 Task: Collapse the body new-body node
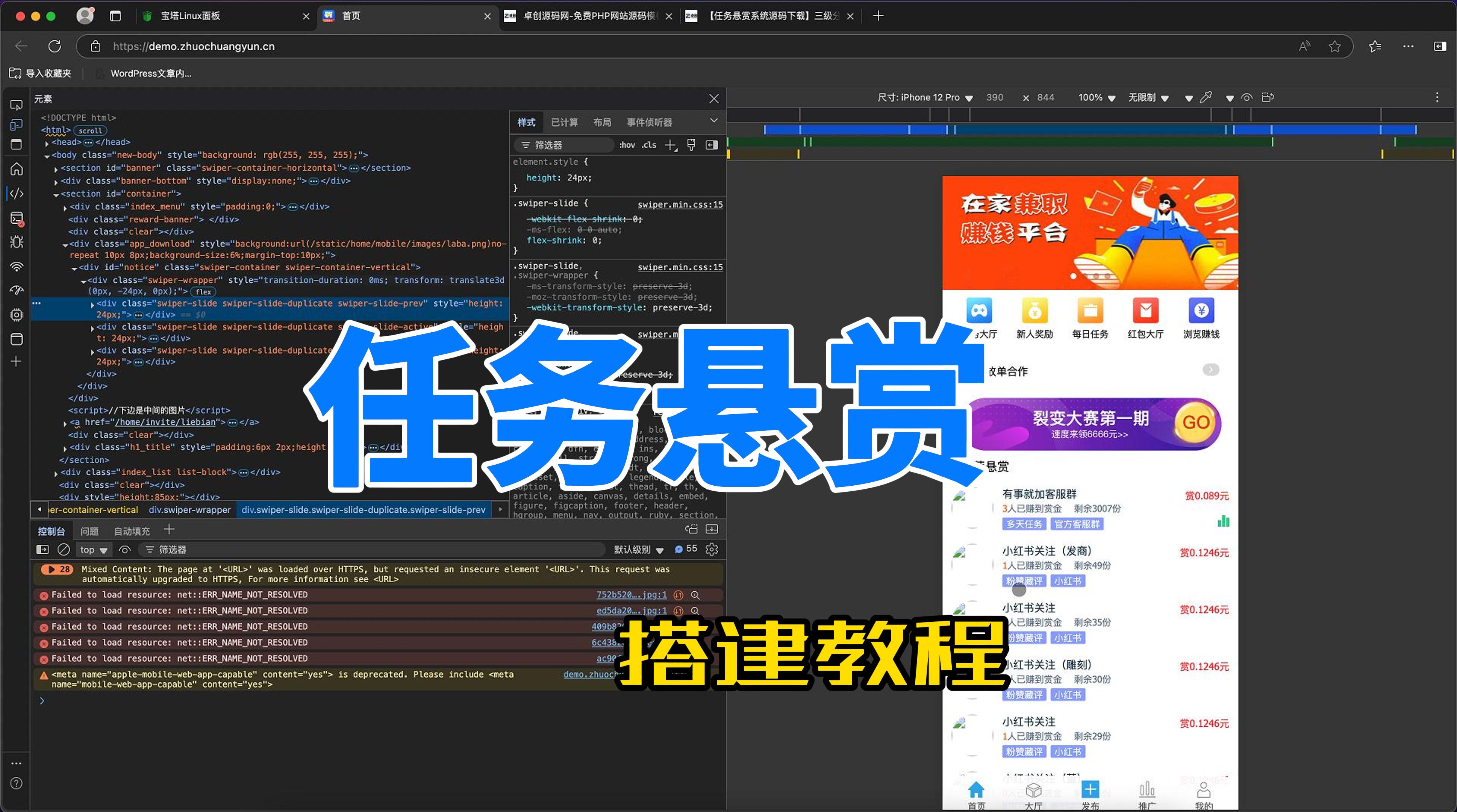pos(47,156)
